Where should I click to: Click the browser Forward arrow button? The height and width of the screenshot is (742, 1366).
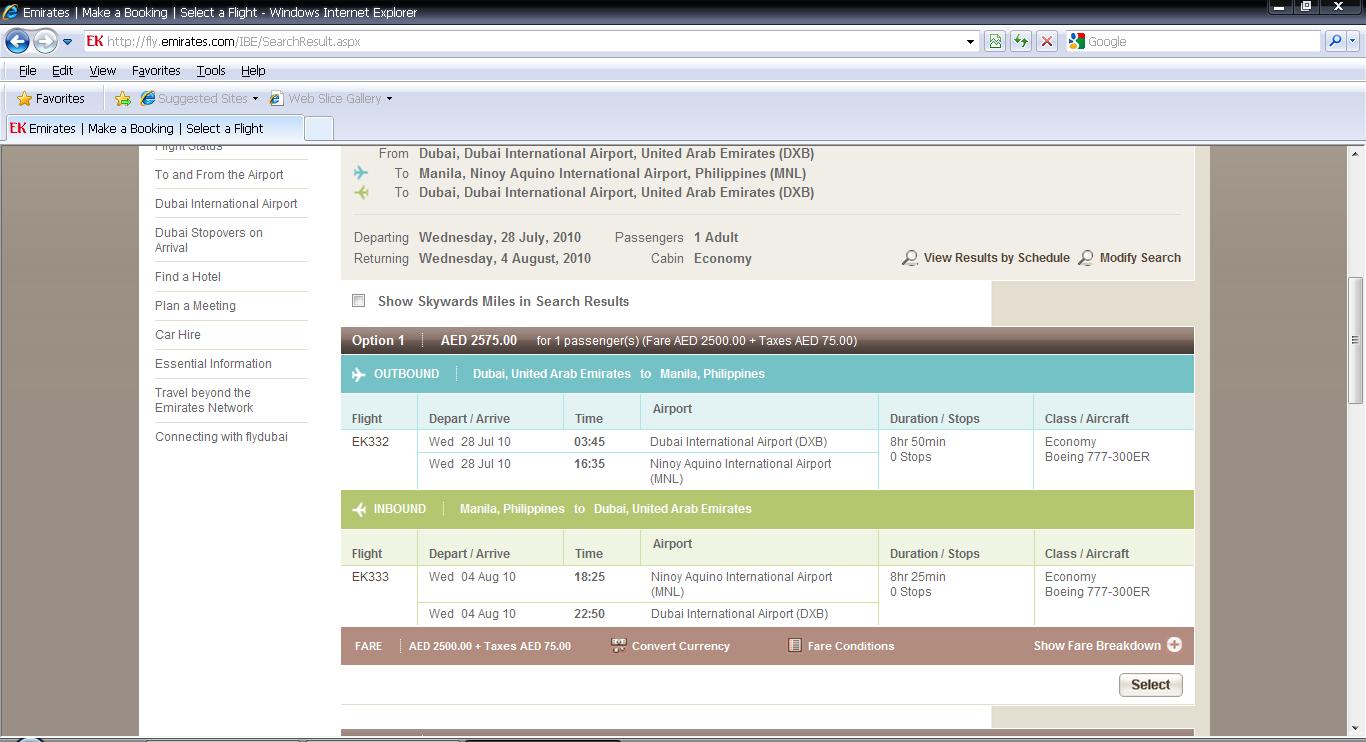point(45,41)
